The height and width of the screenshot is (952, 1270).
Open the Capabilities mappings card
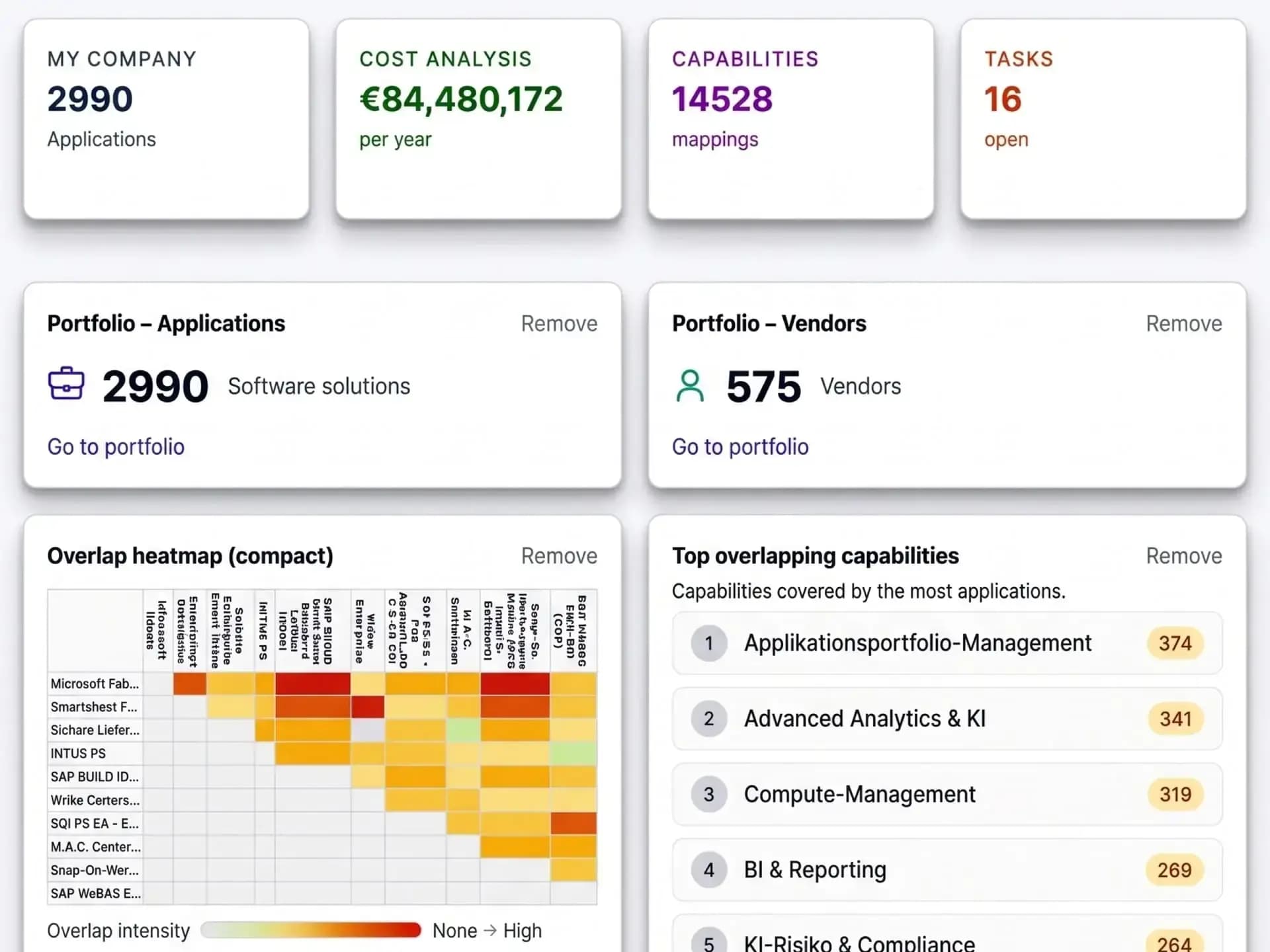pyautogui.click(x=791, y=119)
